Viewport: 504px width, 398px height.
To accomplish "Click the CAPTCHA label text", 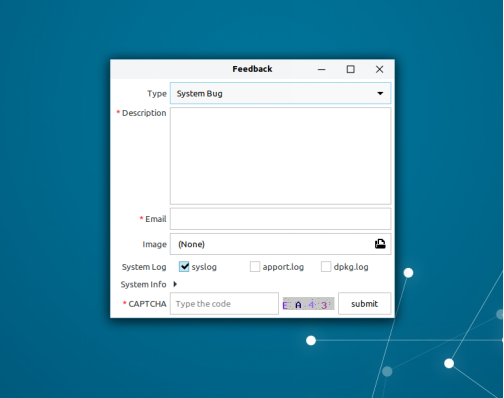I will coord(147,304).
